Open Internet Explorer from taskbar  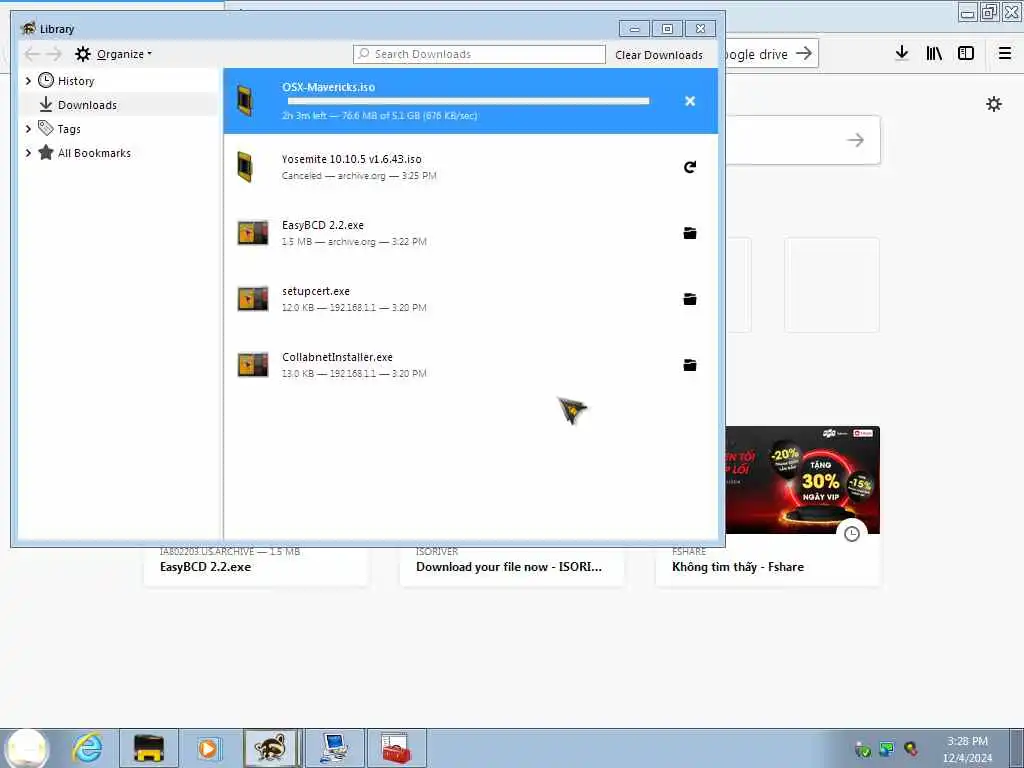[88, 748]
